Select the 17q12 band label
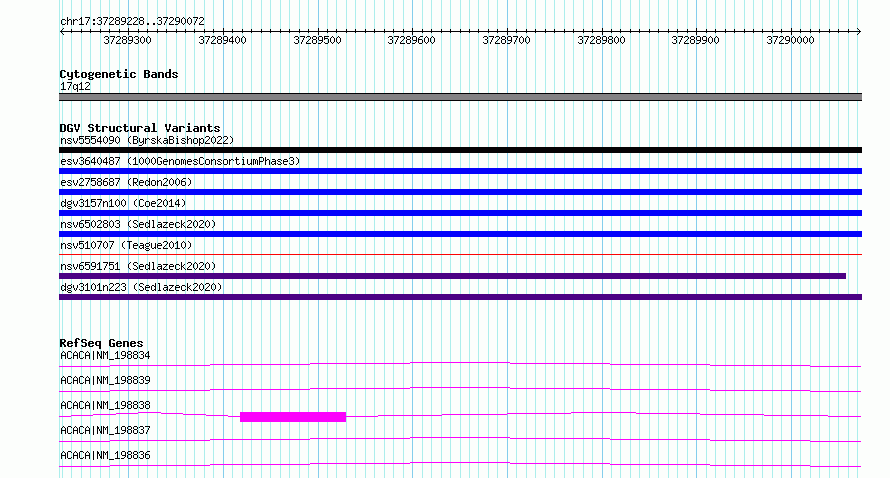The height and width of the screenshot is (478, 890). (75, 86)
